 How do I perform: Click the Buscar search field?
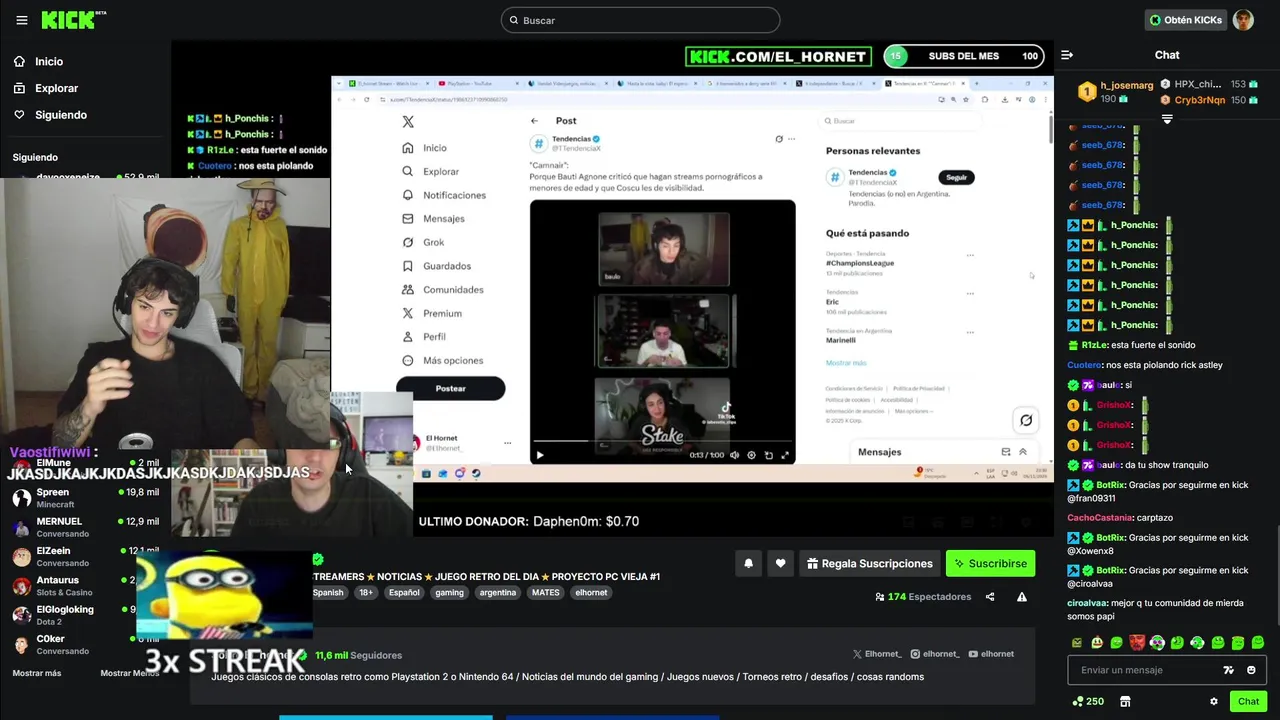(640, 20)
